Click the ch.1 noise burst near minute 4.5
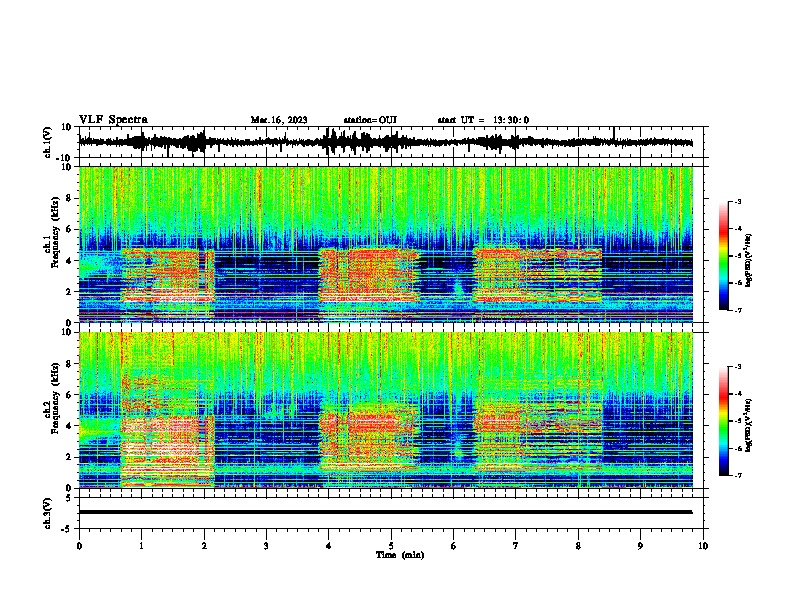The height and width of the screenshot is (612, 792). [369, 275]
